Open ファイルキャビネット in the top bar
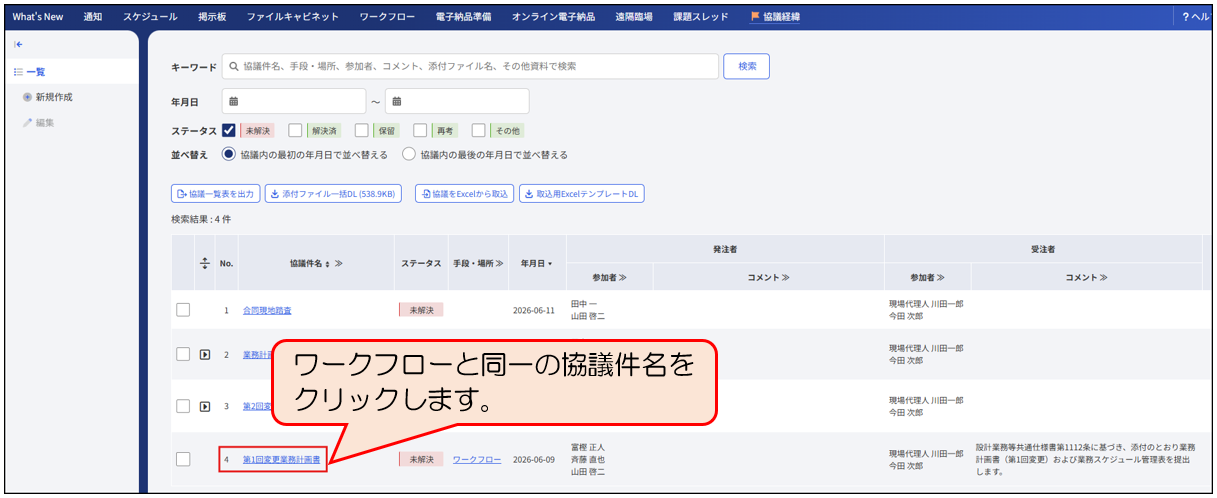This screenshot has height=498, width=1217. point(293,17)
